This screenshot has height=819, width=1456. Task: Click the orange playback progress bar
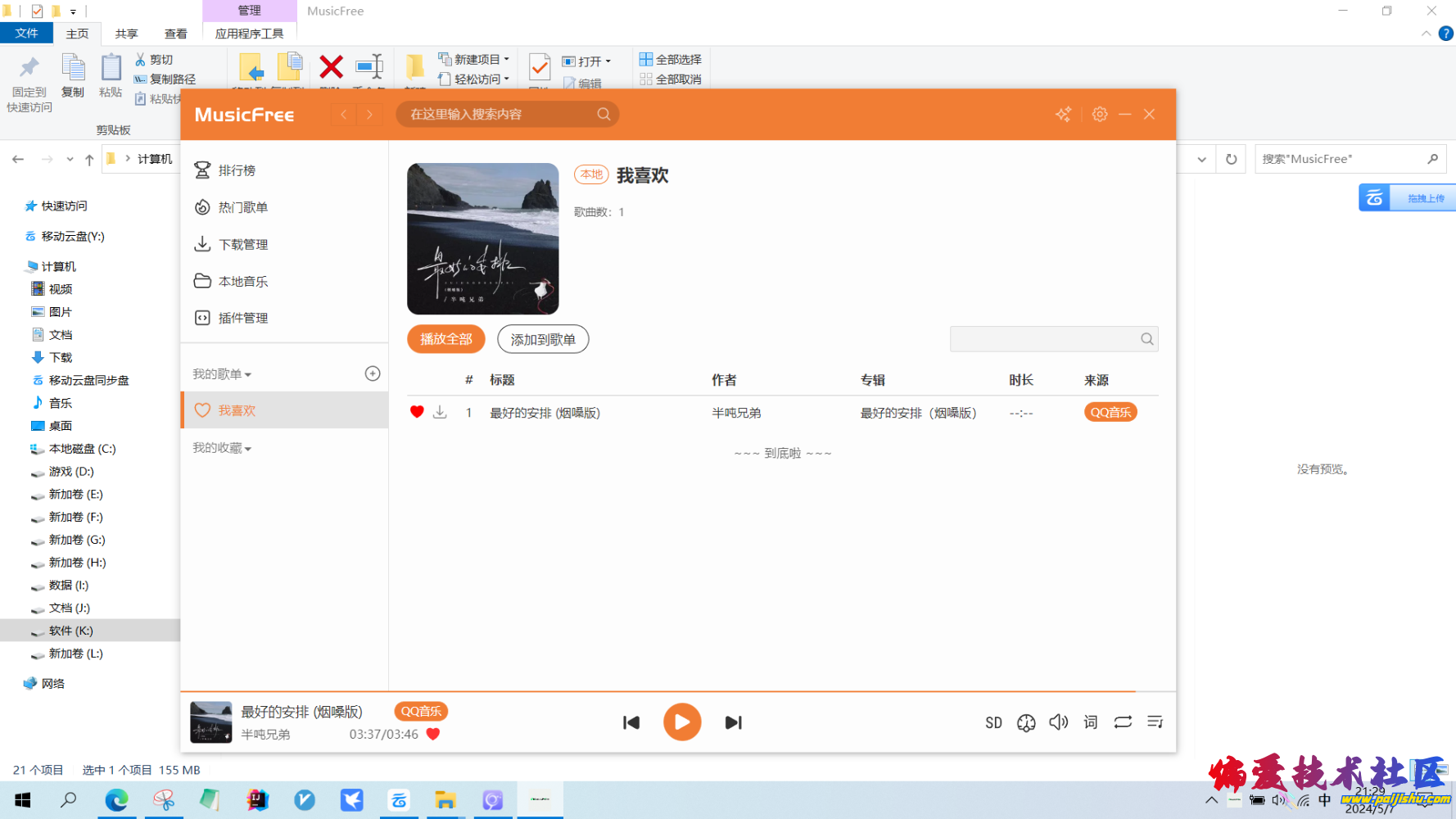pos(655,691)
